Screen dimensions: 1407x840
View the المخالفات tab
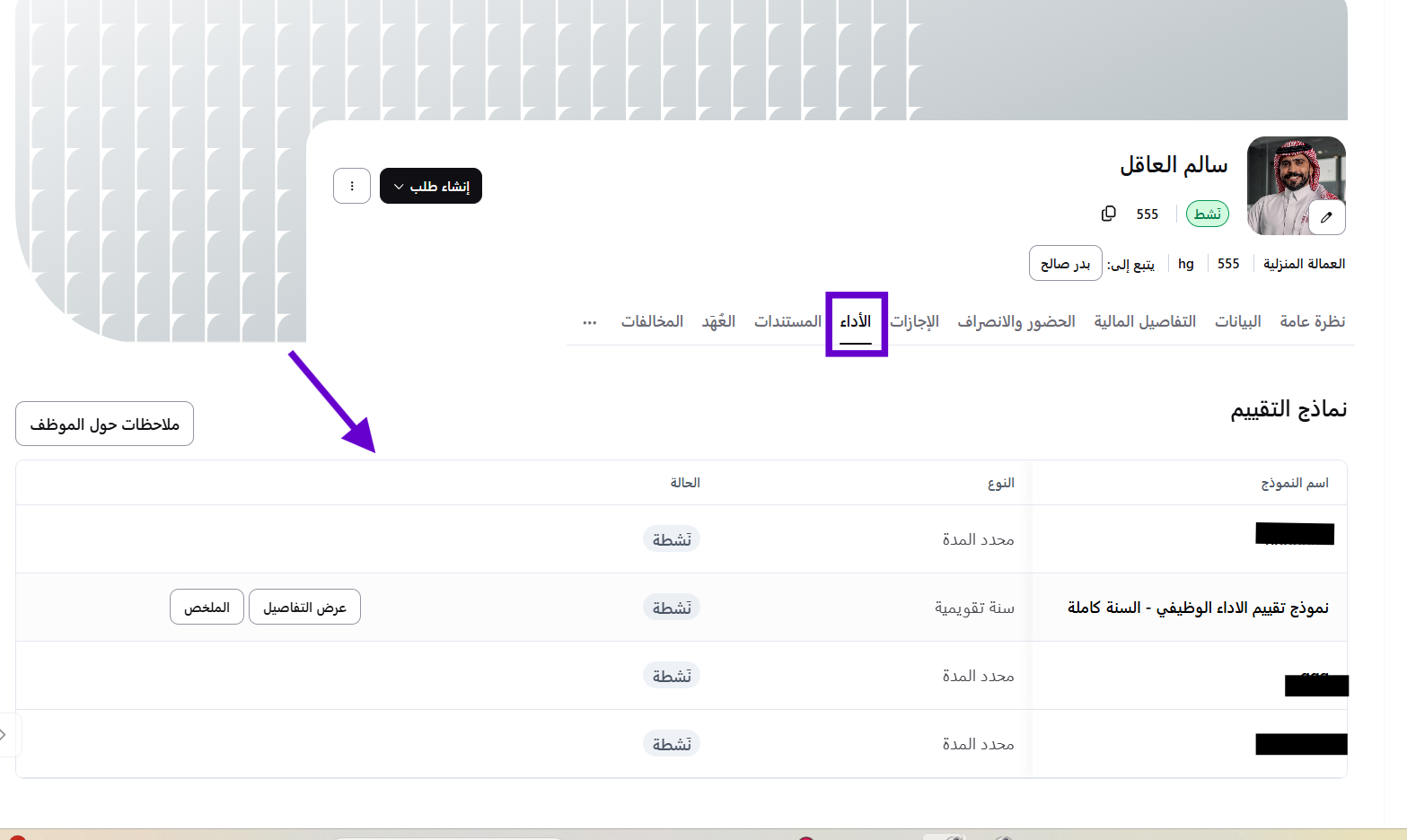coord(652,321)
